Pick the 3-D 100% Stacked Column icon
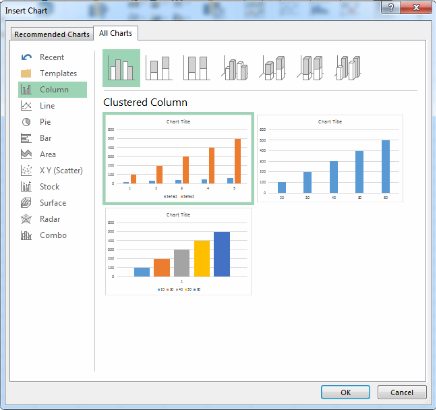Viewport: 436px width, 410px height. (310, 68)
